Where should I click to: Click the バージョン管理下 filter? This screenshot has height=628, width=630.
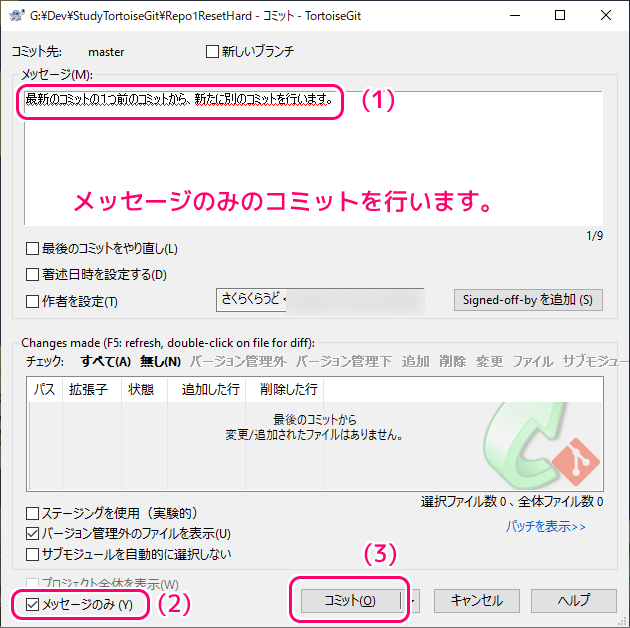pyautogui.click(x=344, y=361)
